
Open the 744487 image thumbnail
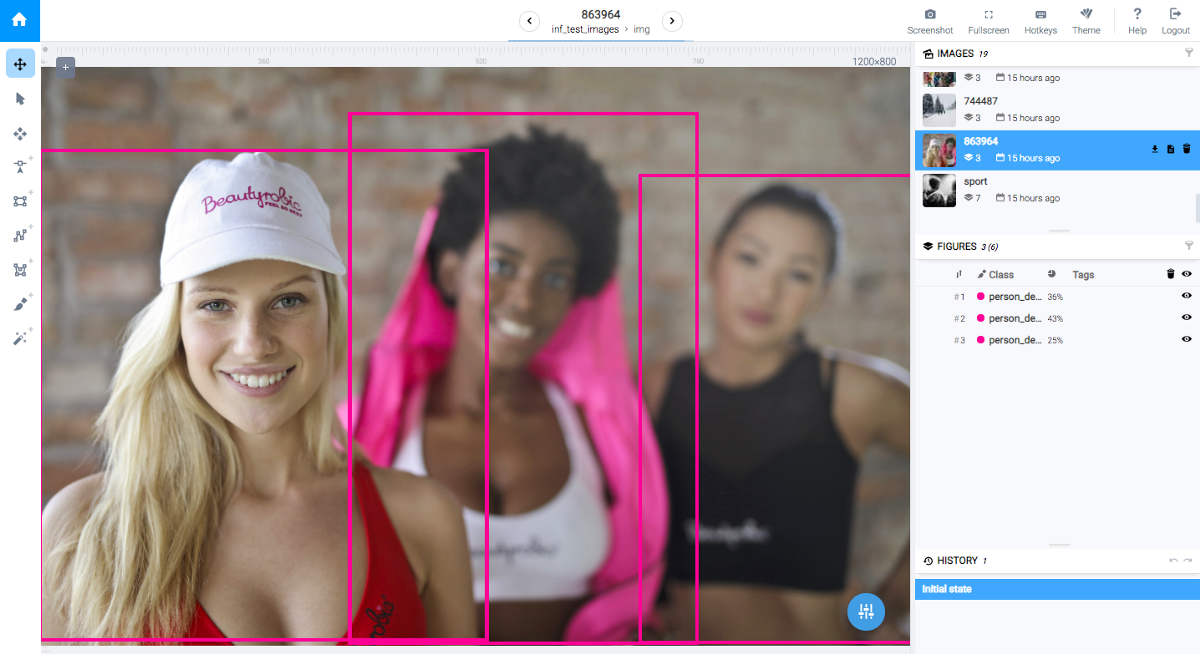click(939, 110)
